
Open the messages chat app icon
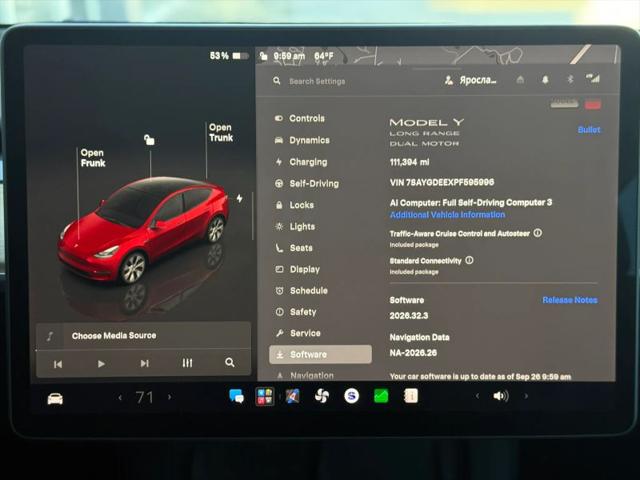tap(236, 396)
